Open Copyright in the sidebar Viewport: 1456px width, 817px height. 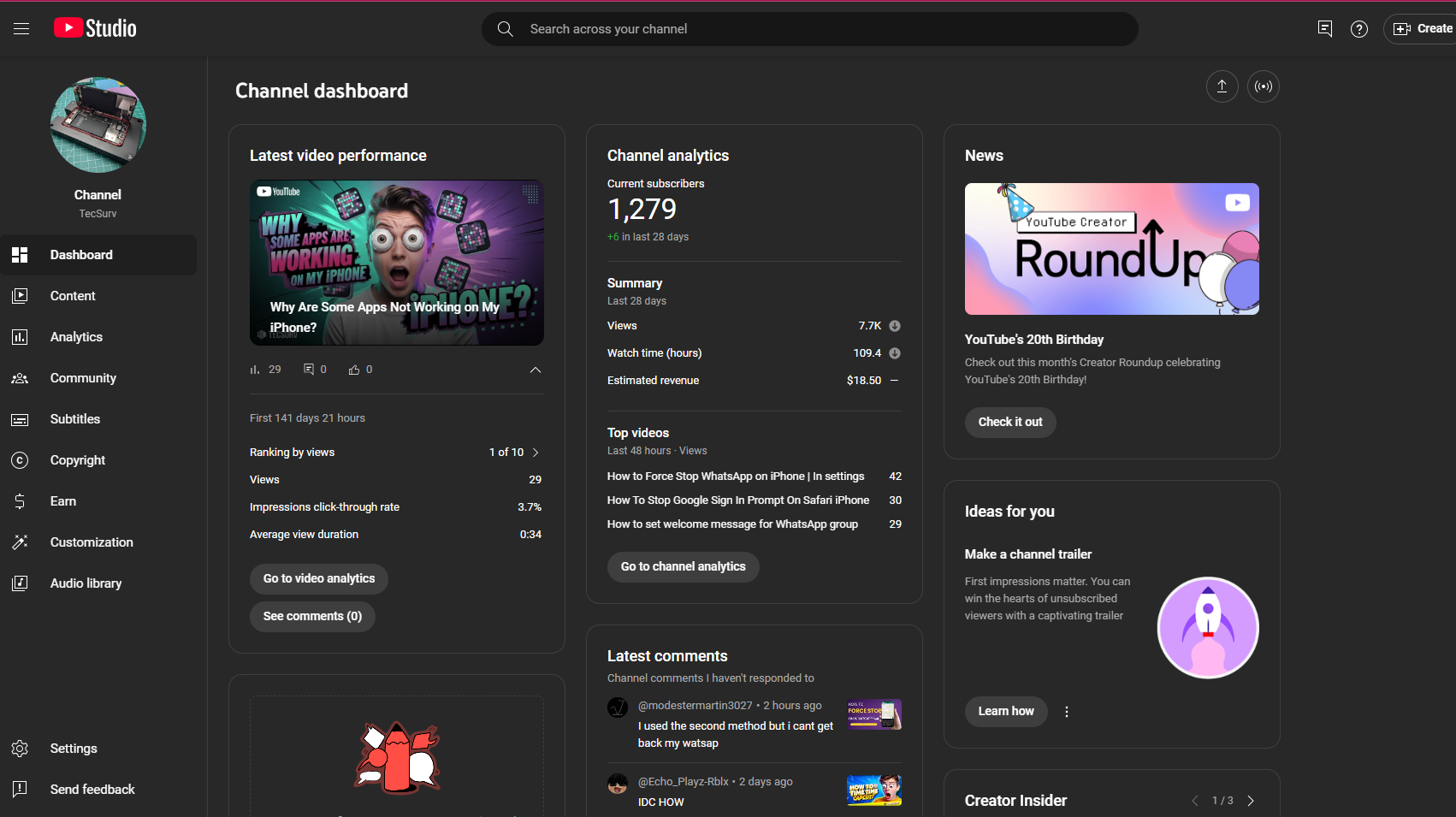pos(98,460)
